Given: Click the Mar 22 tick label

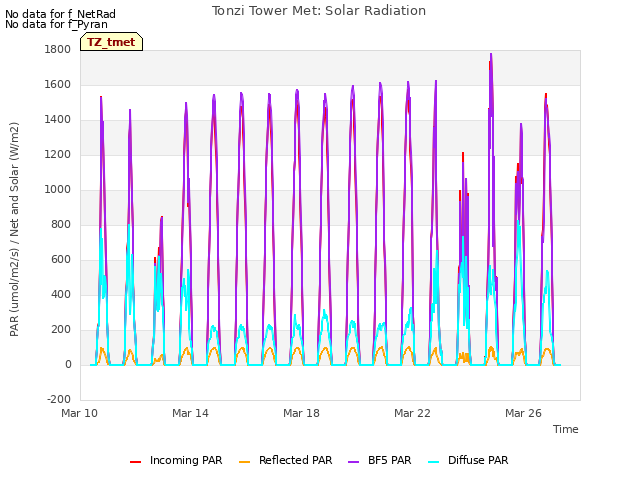Looking at the screenshot, I should [x=412, y=413].
